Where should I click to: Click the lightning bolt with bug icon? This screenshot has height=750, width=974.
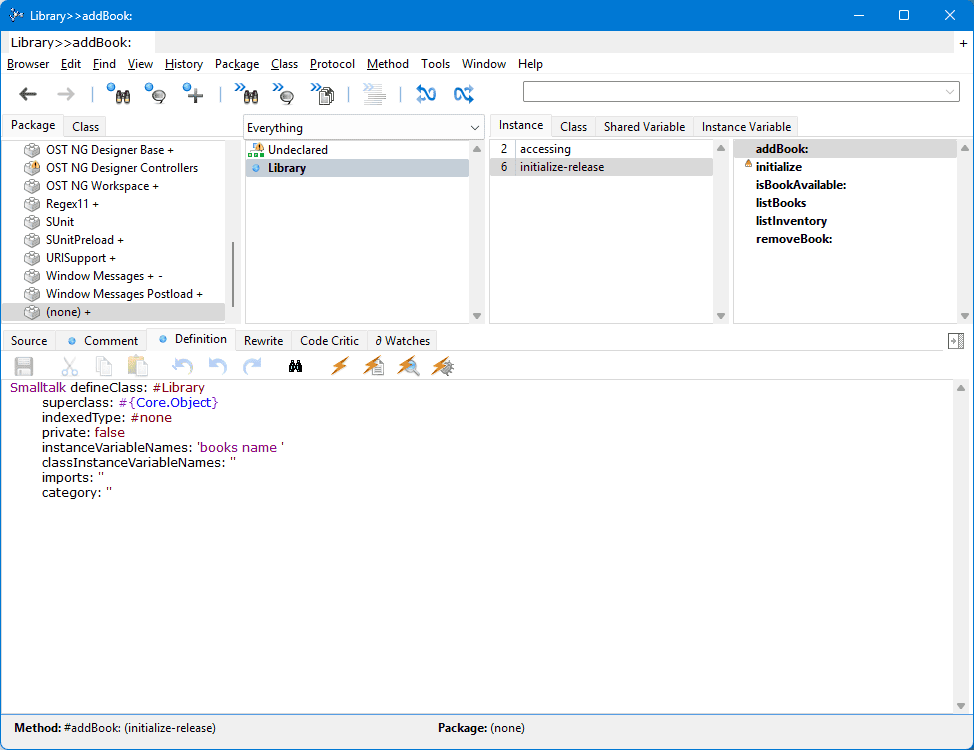click(442, 366)
